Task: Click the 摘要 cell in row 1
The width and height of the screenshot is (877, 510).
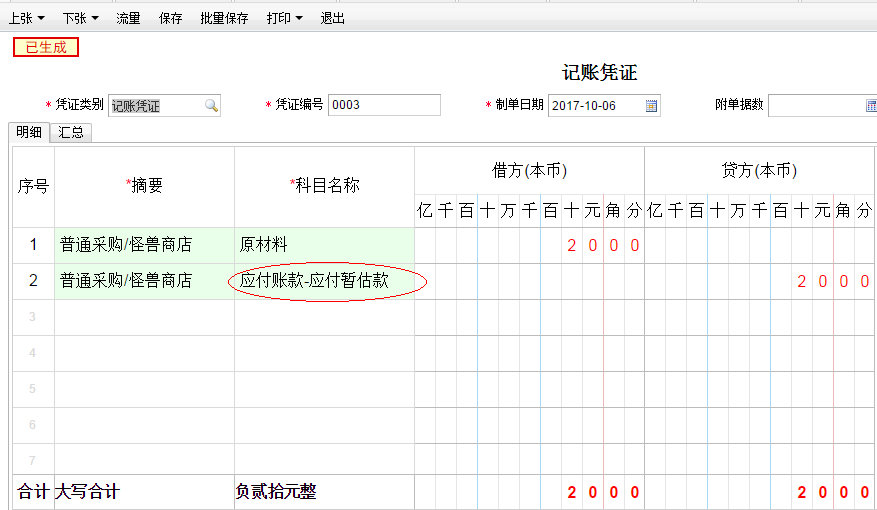Action: pos(144,245)
